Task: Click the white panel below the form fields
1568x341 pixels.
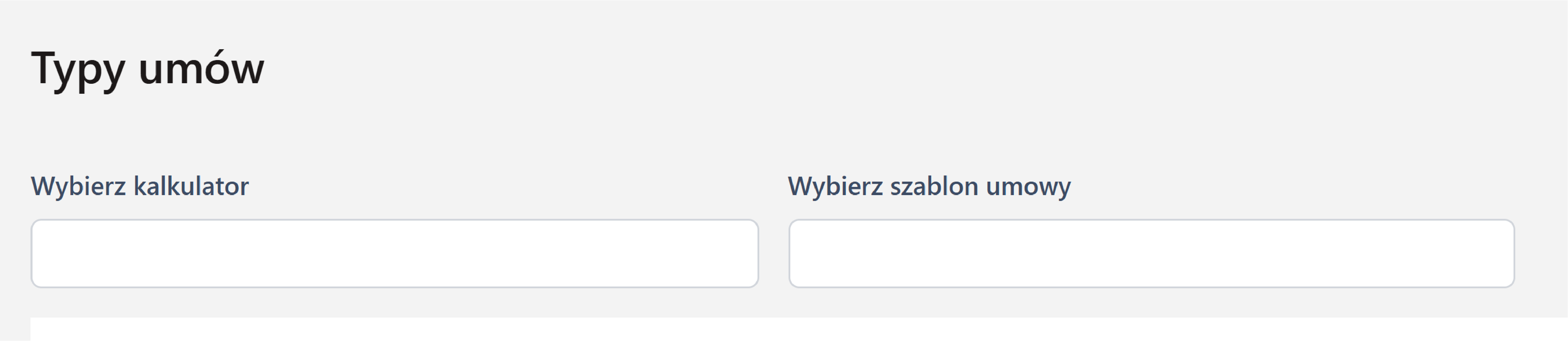Action: [791, 330]
